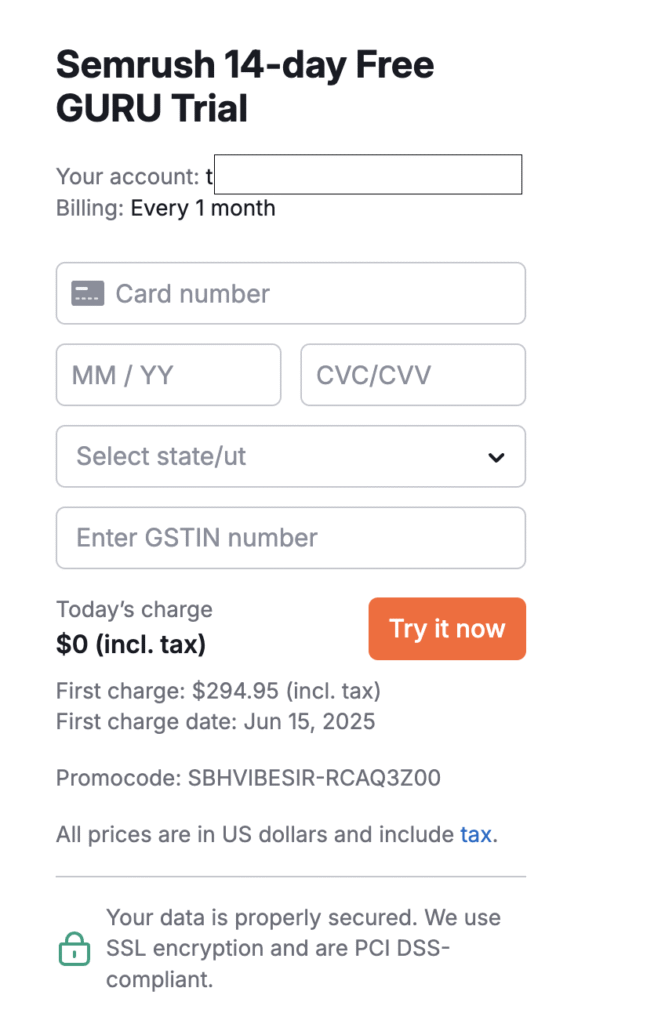Click the green lock security icon
This screenshot has height=1024, width=665.
[x=74, y=948]
